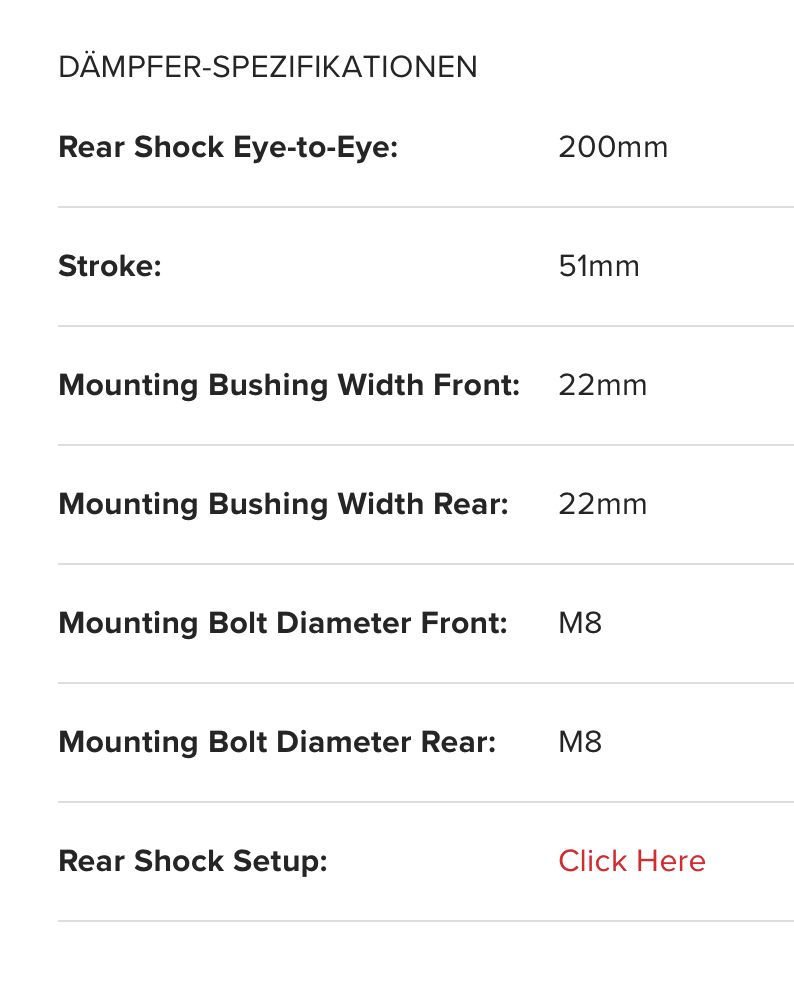Click the 'Mounting Bushing Width Rear:' label
This screenshot has height=984, width=794.
pyautogui.click(x=283, y=504)
